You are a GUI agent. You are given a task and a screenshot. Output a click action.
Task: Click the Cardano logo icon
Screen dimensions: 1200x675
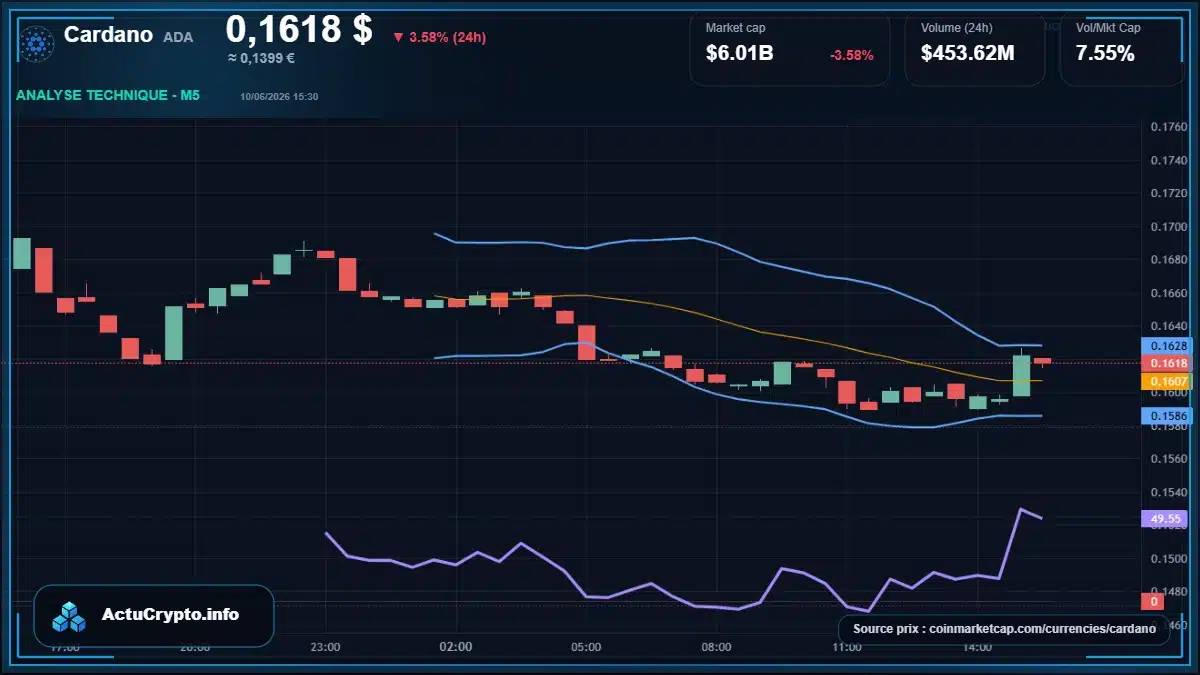(x=37, y=43)
